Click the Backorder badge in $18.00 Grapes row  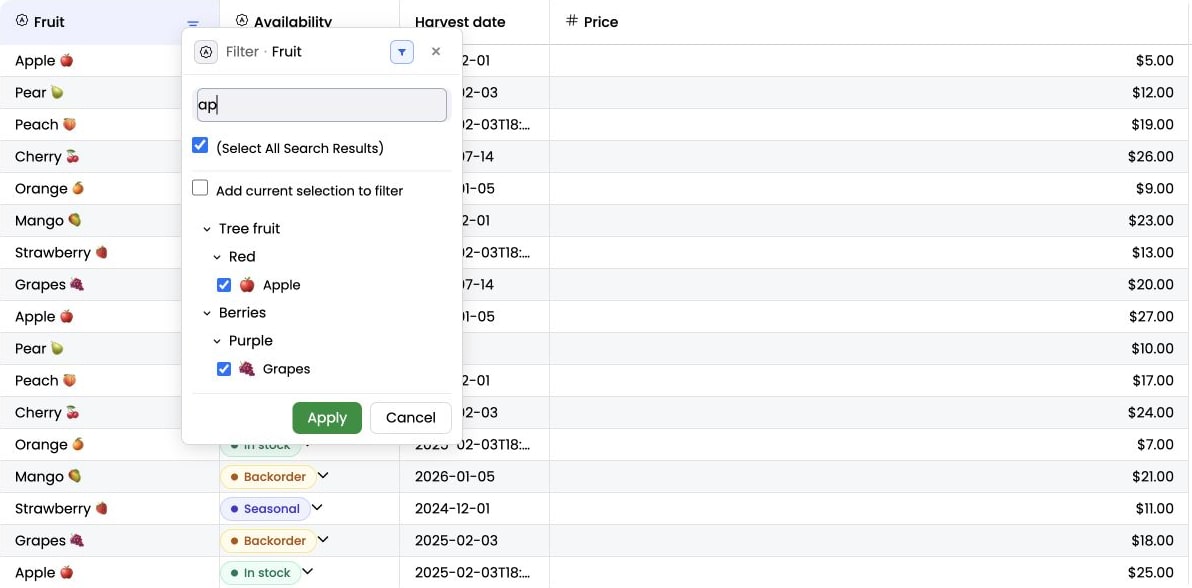coord(268,540)
